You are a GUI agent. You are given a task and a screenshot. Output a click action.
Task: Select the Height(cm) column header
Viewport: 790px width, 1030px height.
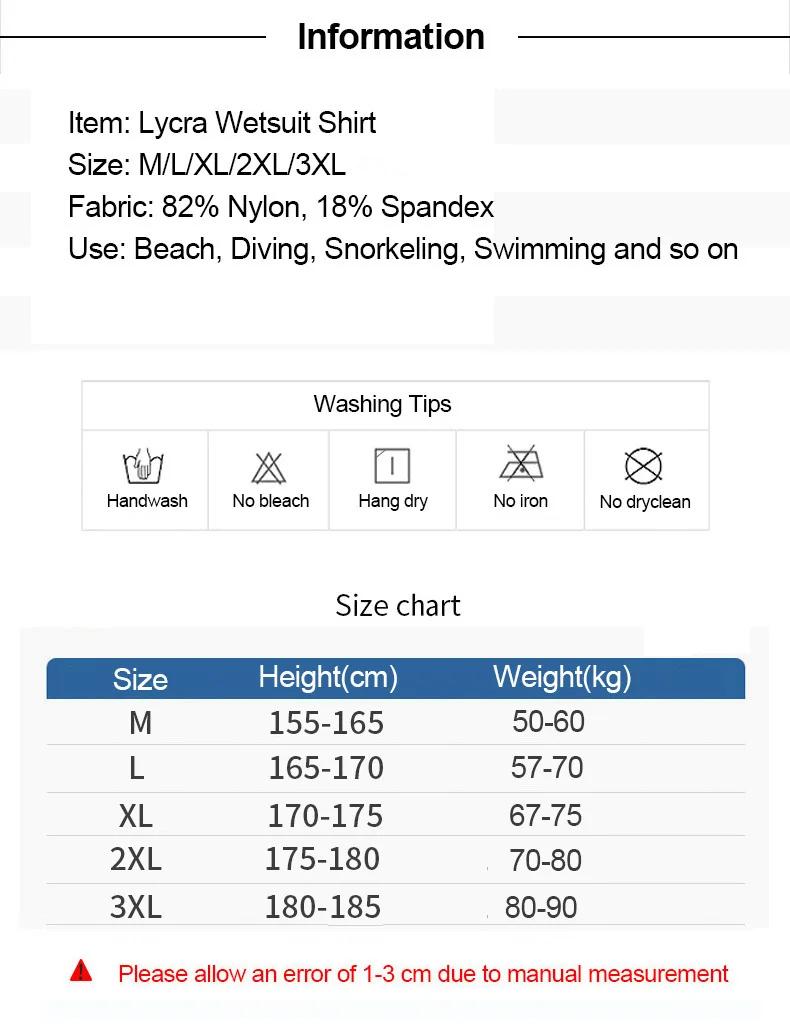[x=328, y=677]
